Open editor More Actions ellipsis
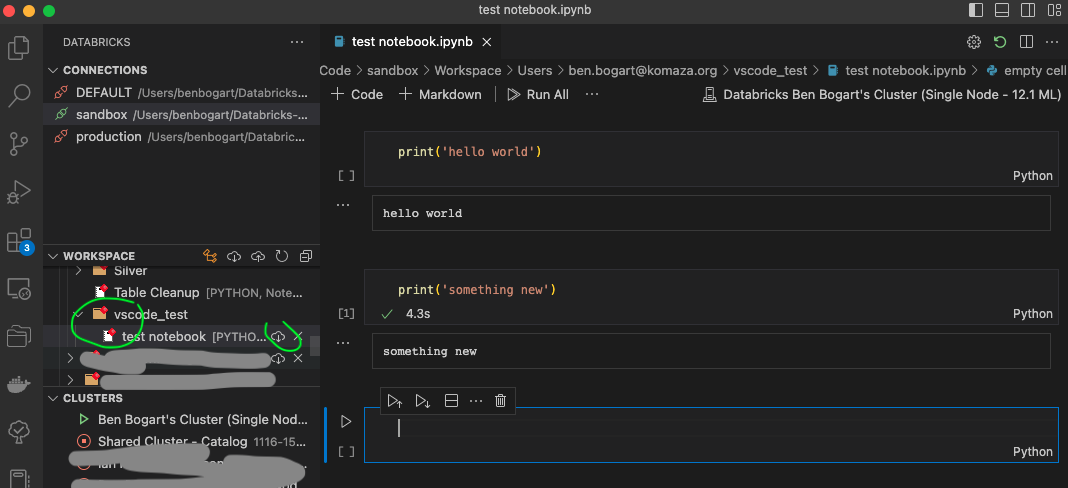Viewport: 1068px width, 488px height. click(1051, 42)
